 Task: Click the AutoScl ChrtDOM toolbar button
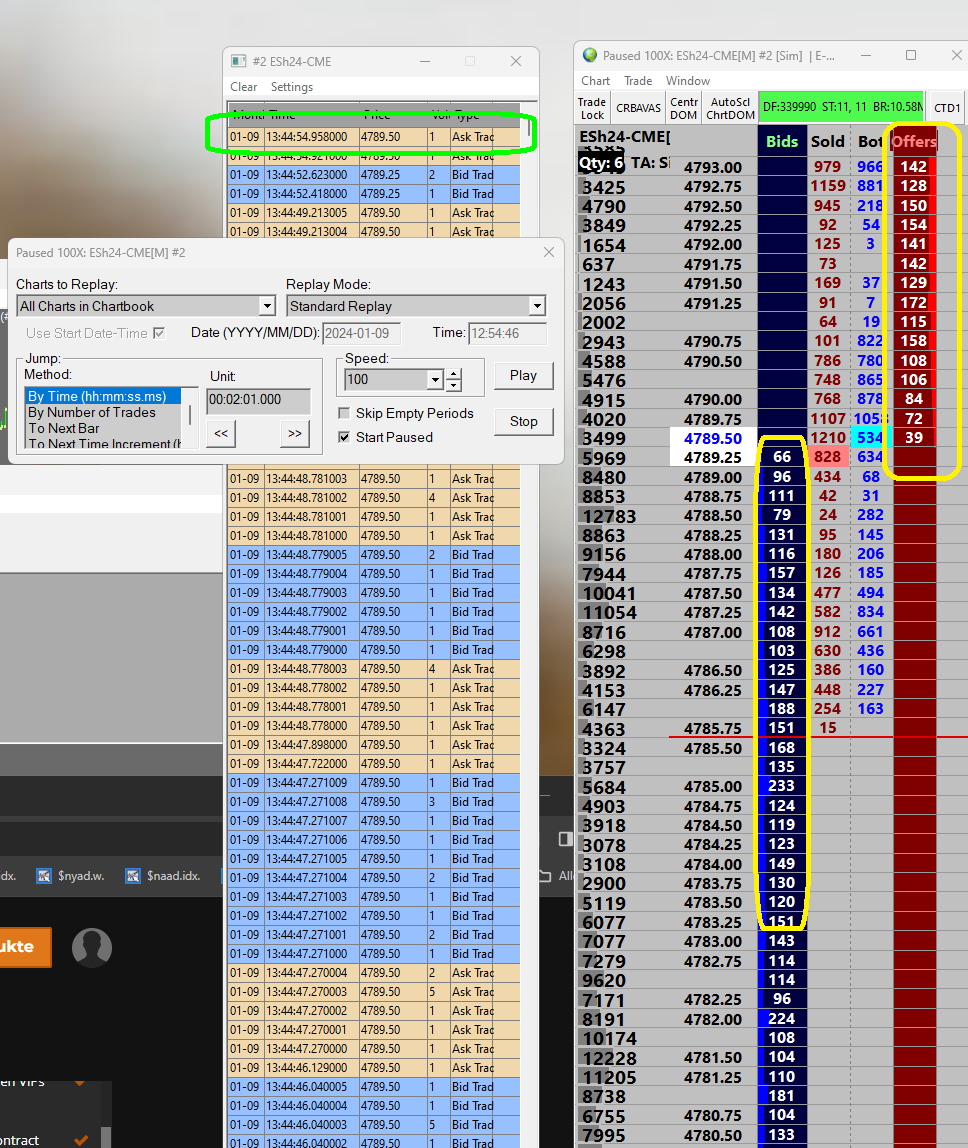[x=730, y=108]
